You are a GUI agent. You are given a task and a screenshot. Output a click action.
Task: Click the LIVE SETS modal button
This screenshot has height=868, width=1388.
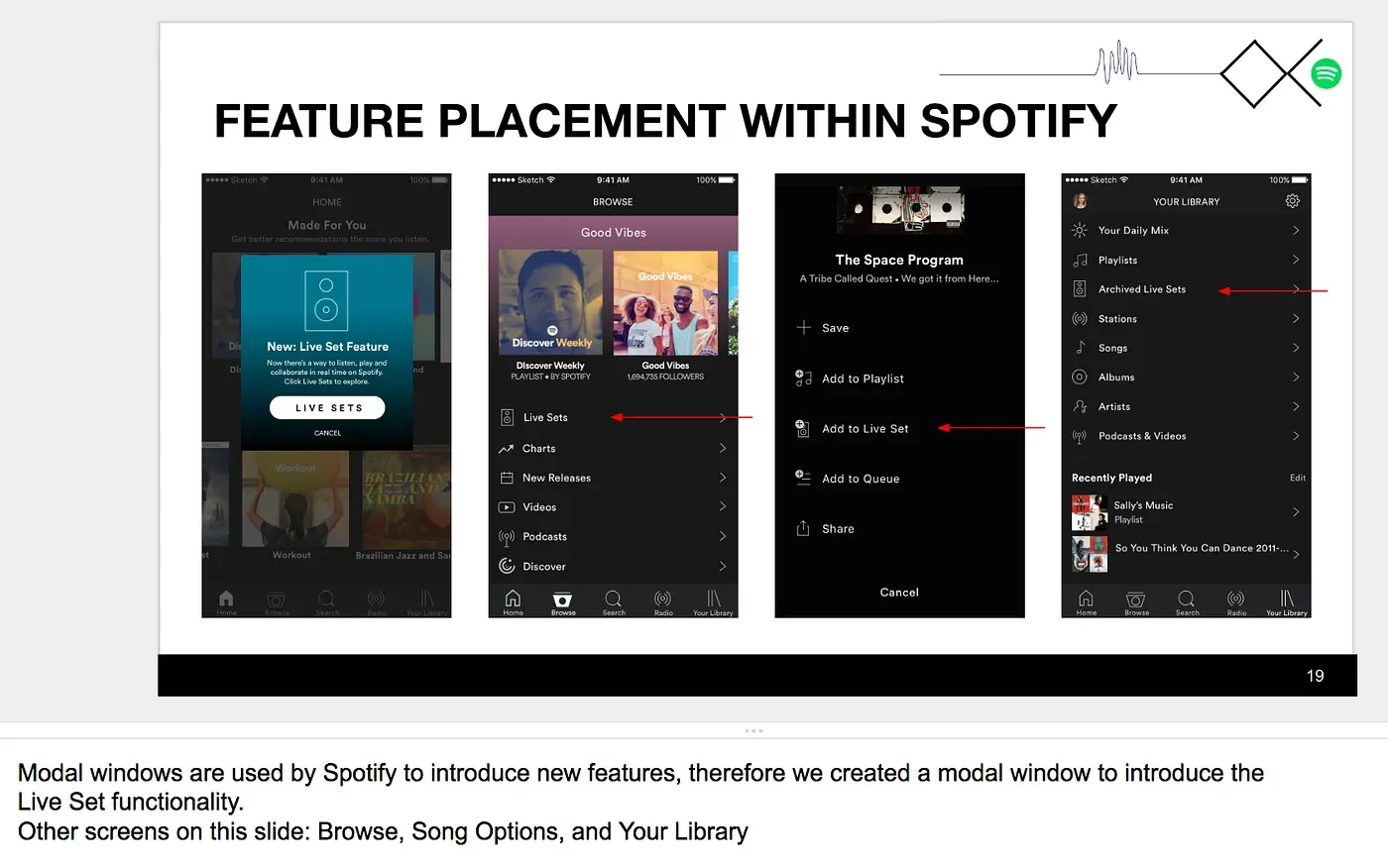coord(327,407)
